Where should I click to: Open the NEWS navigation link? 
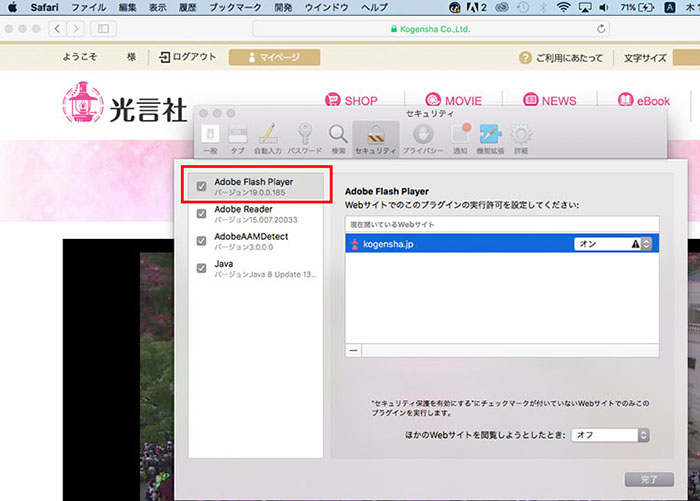pos(550,100)
